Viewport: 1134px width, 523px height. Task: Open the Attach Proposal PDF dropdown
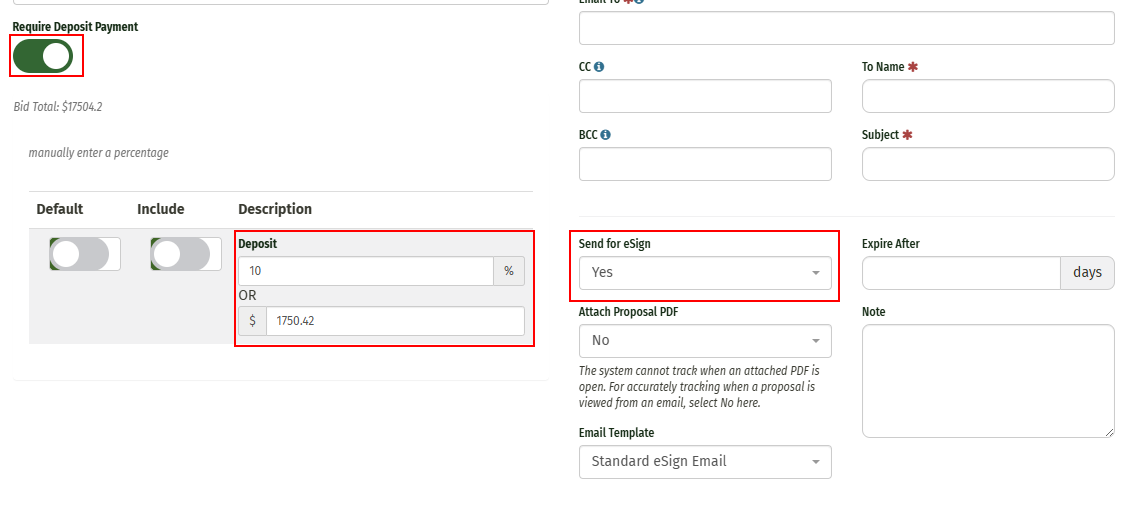(x=704, y=340)
